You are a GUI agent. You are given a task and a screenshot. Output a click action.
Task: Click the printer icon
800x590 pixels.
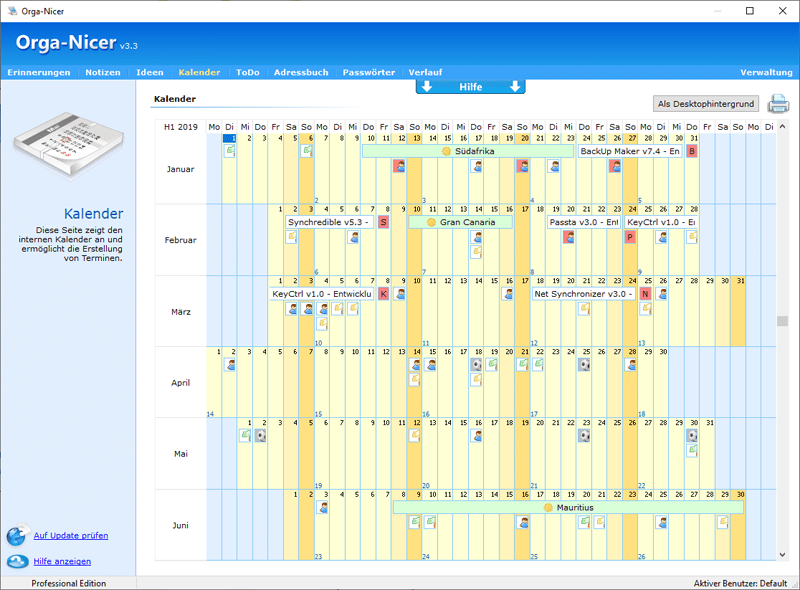pyautogui.click(x=778, y=104)
